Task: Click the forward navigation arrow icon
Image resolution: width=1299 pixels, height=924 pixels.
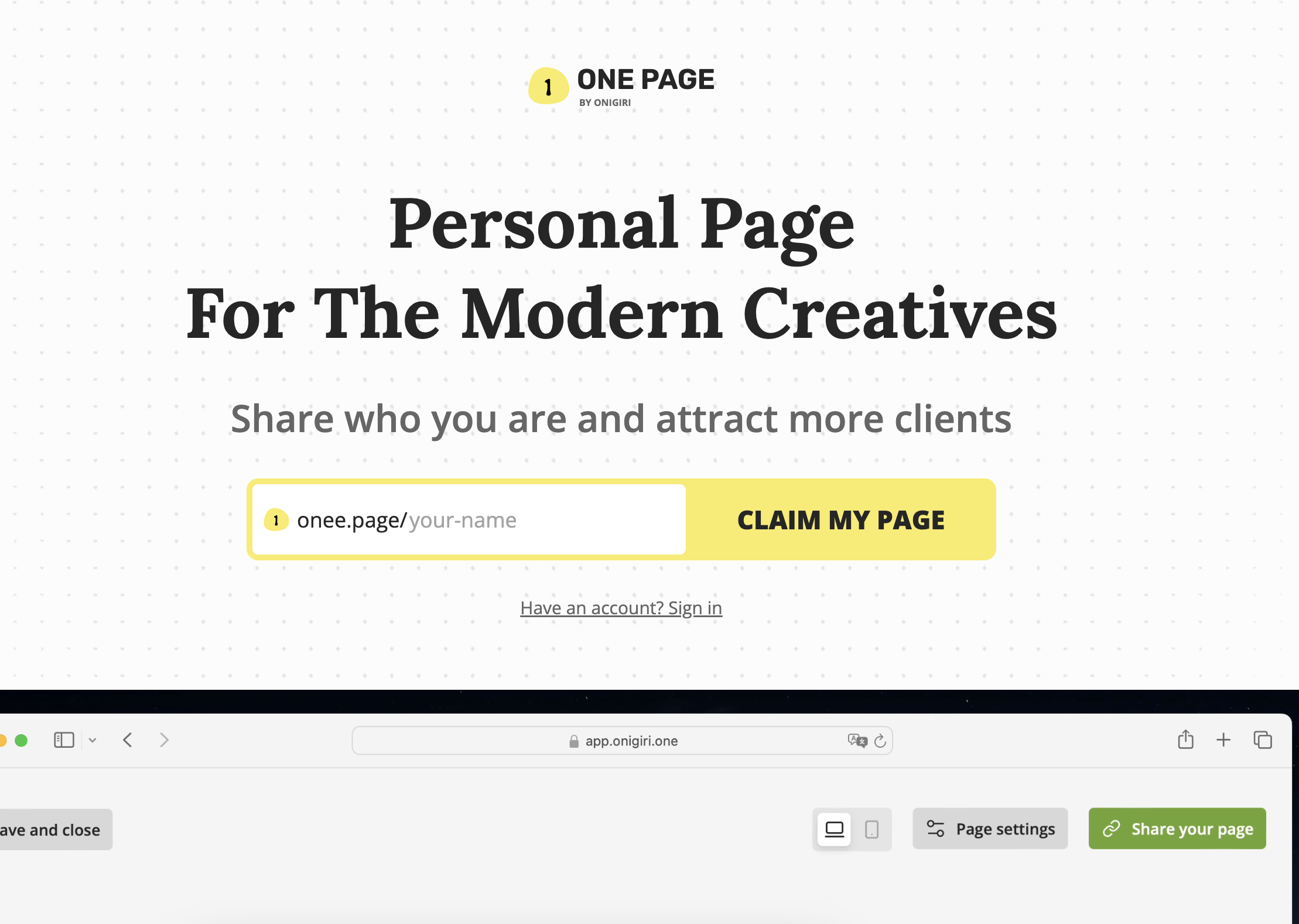Action: coord(164,740)
